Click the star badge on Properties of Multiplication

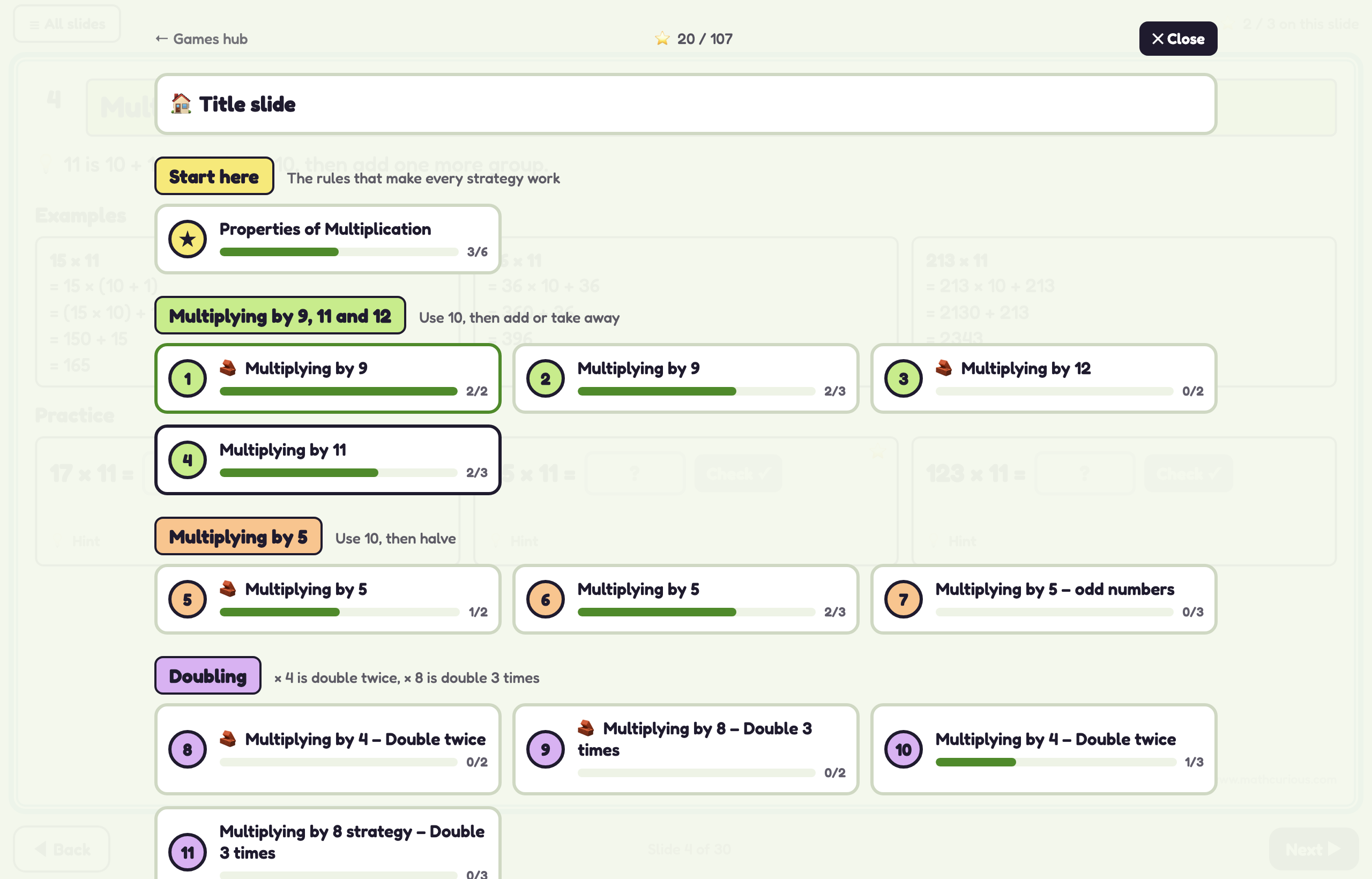[187, 239]
